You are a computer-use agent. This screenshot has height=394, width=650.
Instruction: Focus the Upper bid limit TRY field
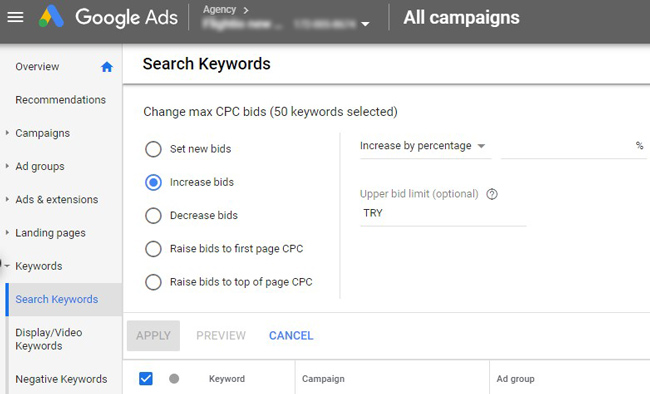point(443,214)
